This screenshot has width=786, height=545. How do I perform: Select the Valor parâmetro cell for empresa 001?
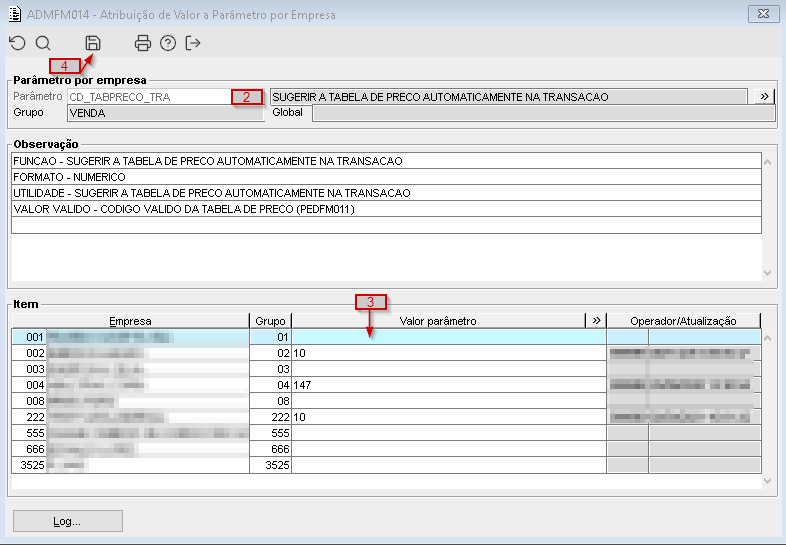(449, 337)
